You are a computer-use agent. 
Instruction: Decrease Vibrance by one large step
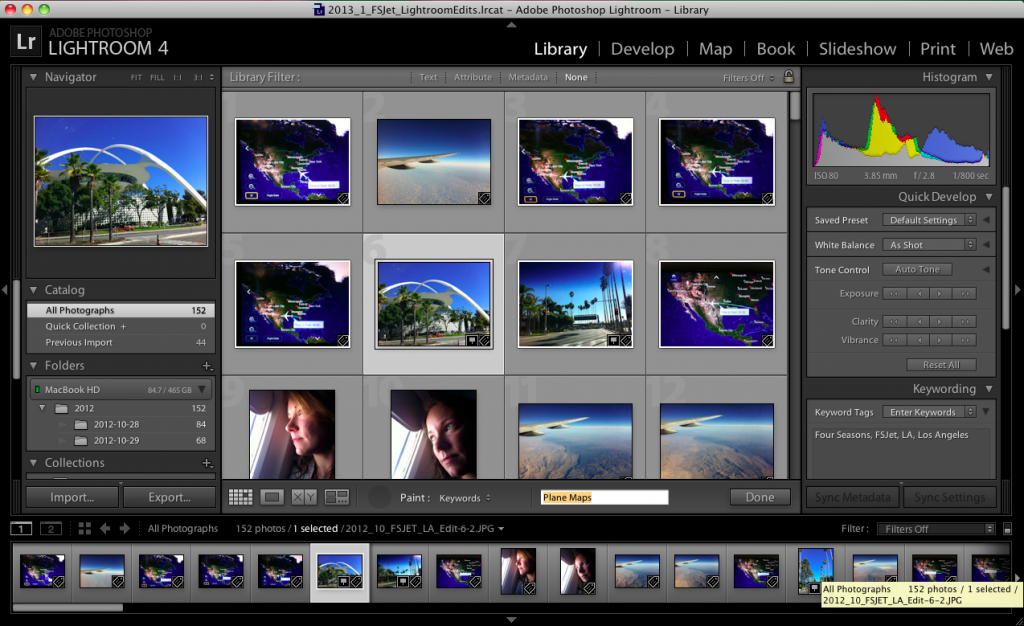point(894,339)
